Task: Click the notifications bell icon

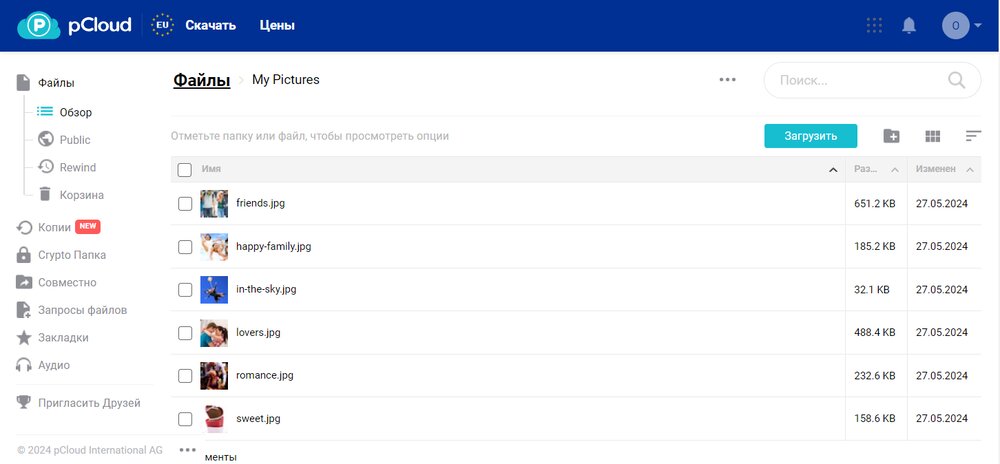Action: click(x=909, y=26)
